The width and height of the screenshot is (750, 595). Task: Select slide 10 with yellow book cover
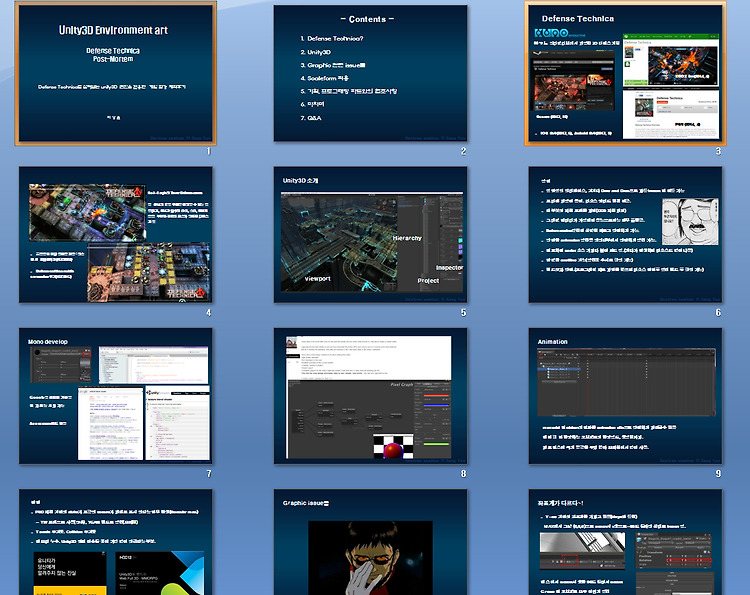(115, 542)
